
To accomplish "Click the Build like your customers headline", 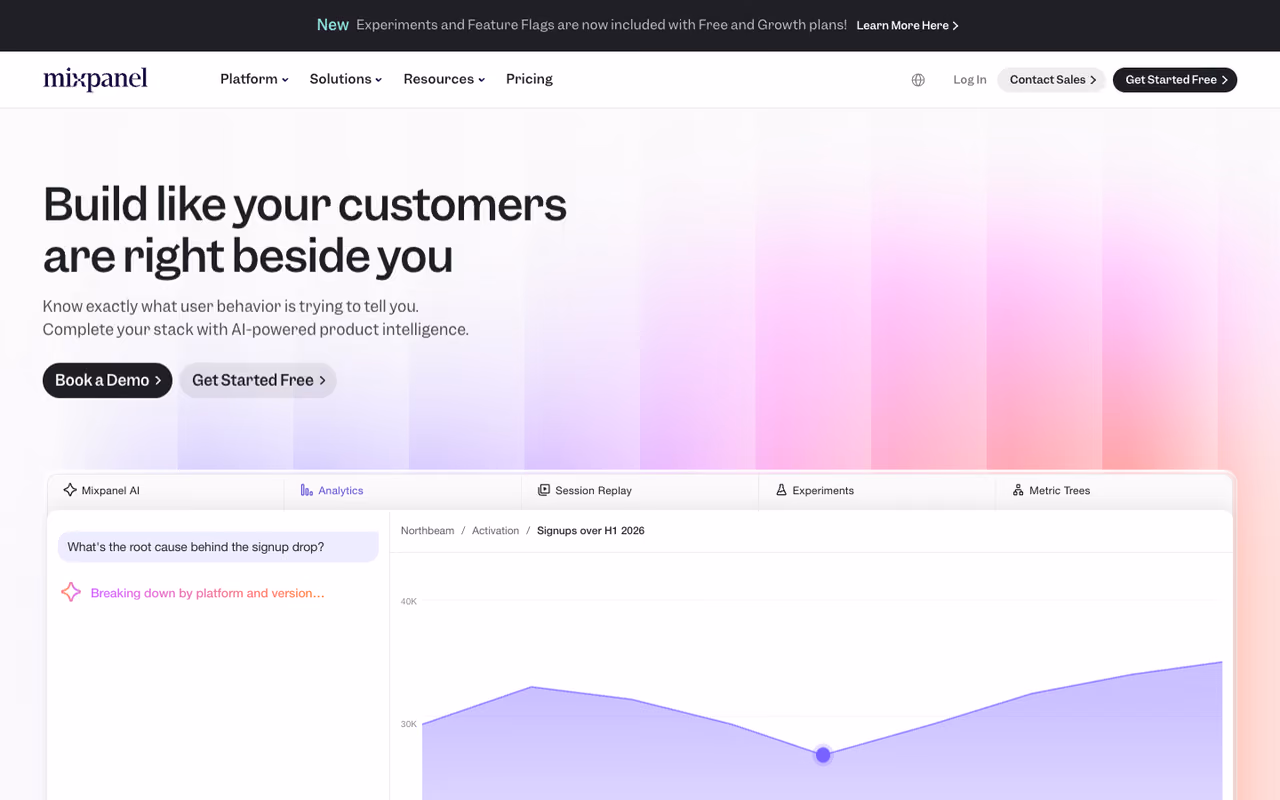I will (305, 230).
